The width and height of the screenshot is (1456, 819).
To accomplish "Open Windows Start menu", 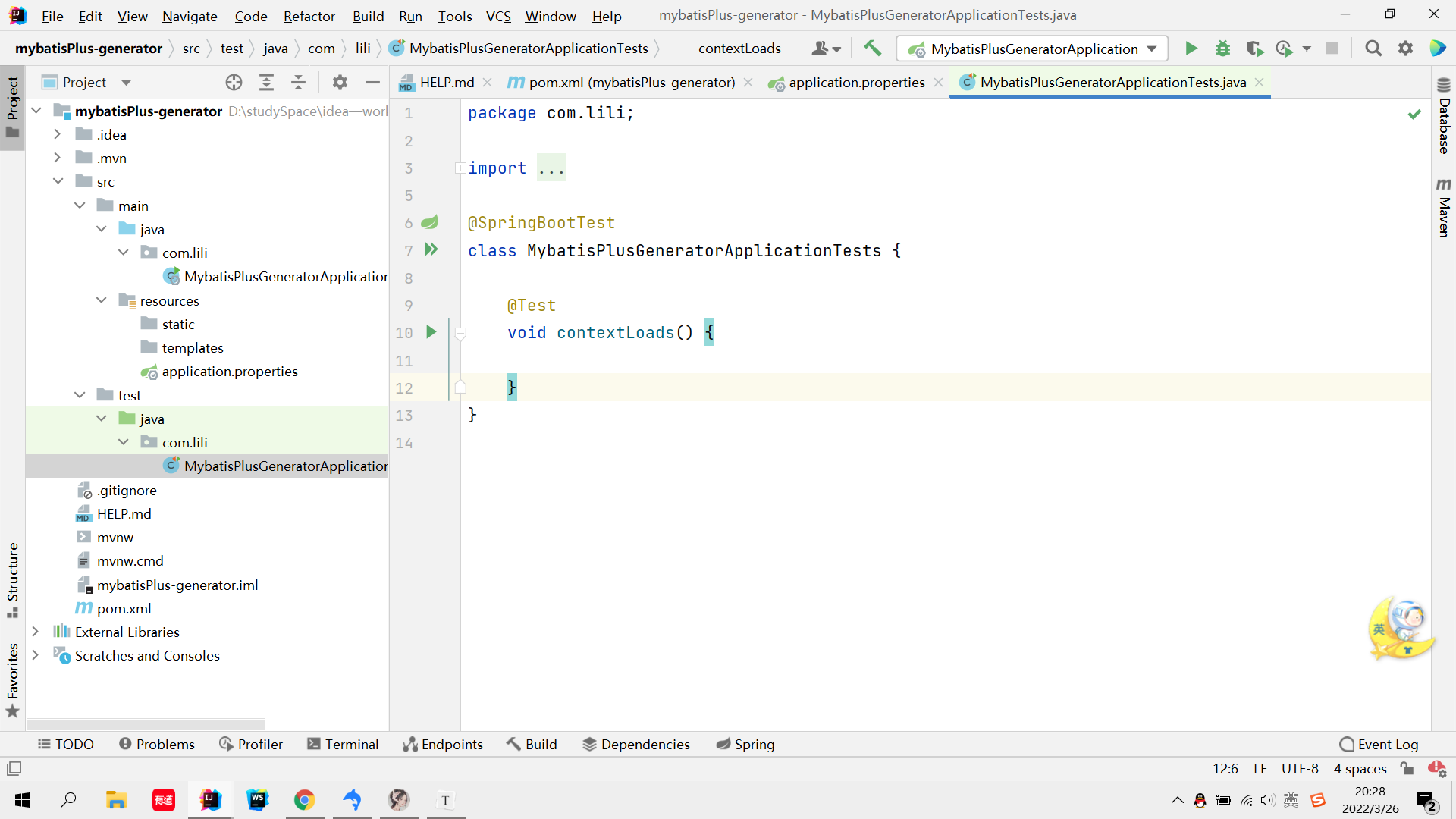I will (x=23, y=800).
